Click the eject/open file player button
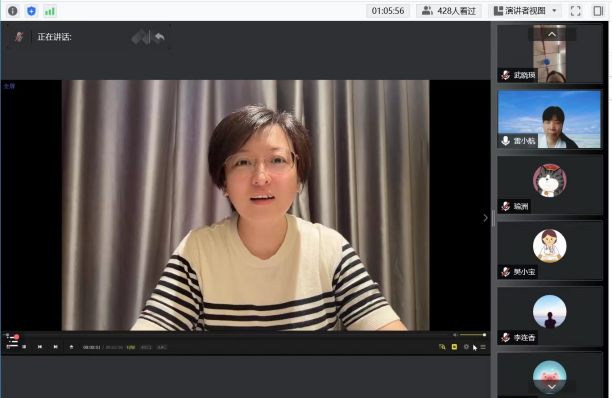 (x=71, y=346)
